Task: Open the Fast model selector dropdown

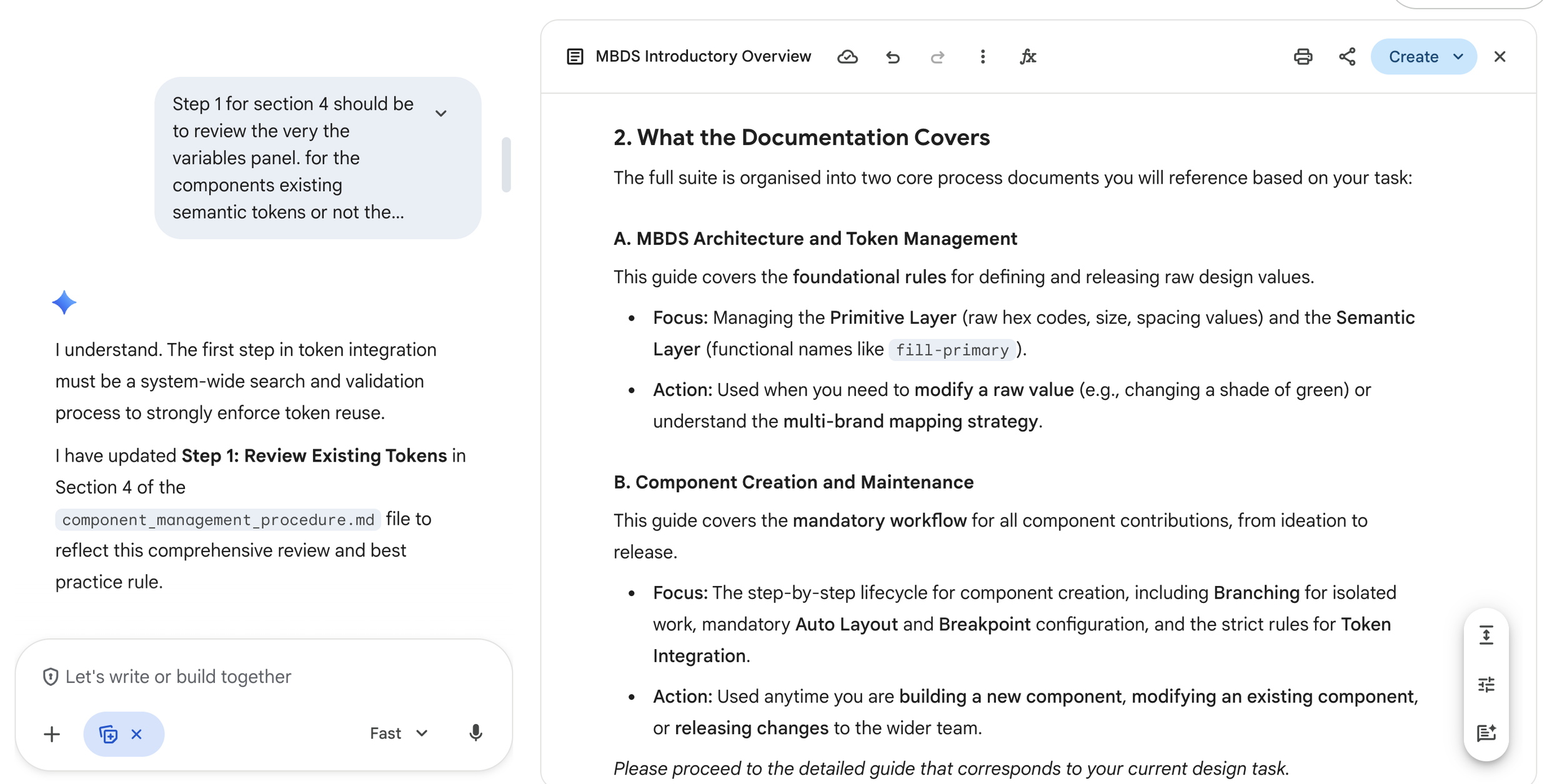Action: 399,733
